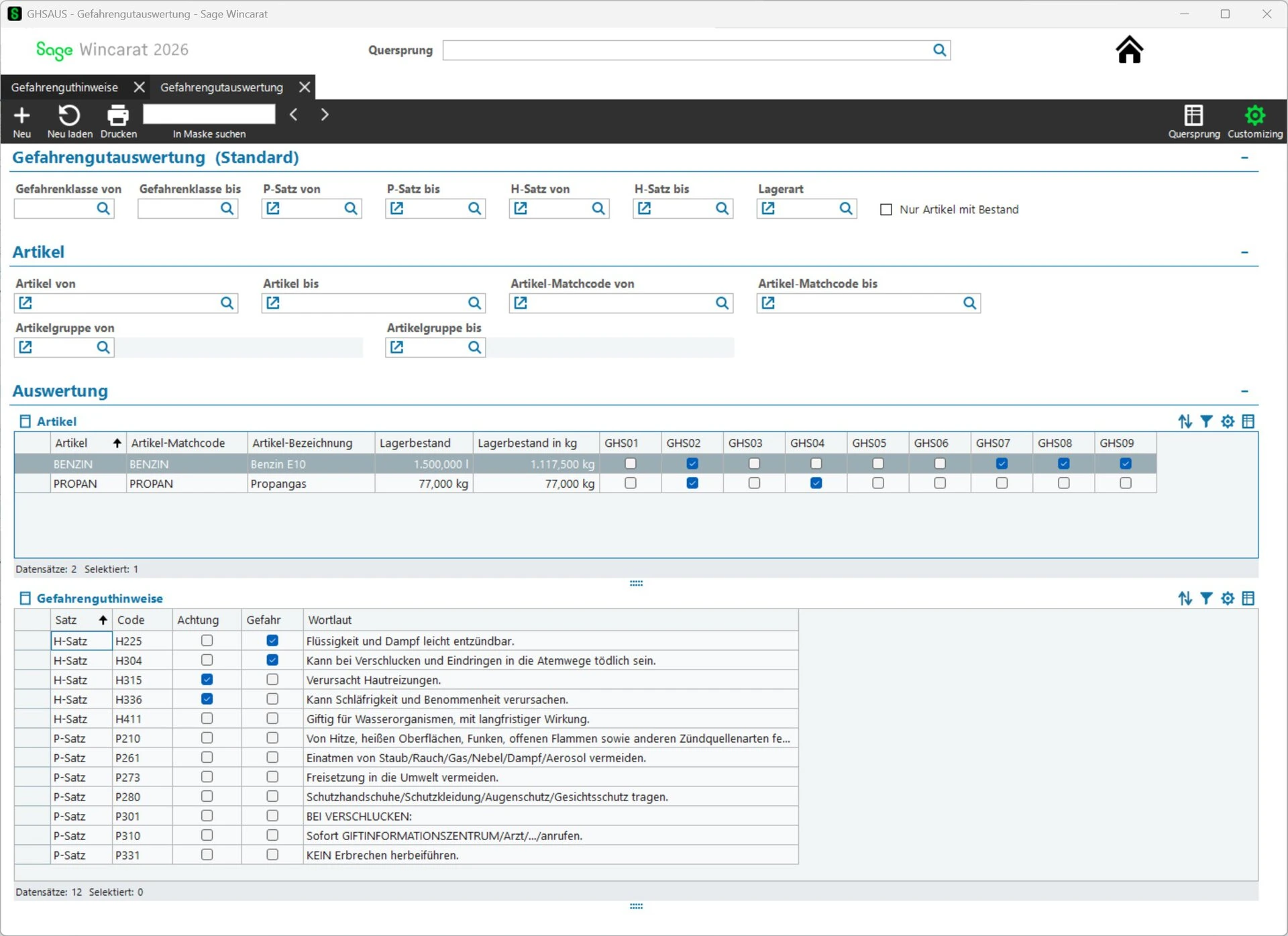The height and width of the screenshot is (936, 1288).
Task: Open the green Customizing gear
Action: coord(1254,115)
